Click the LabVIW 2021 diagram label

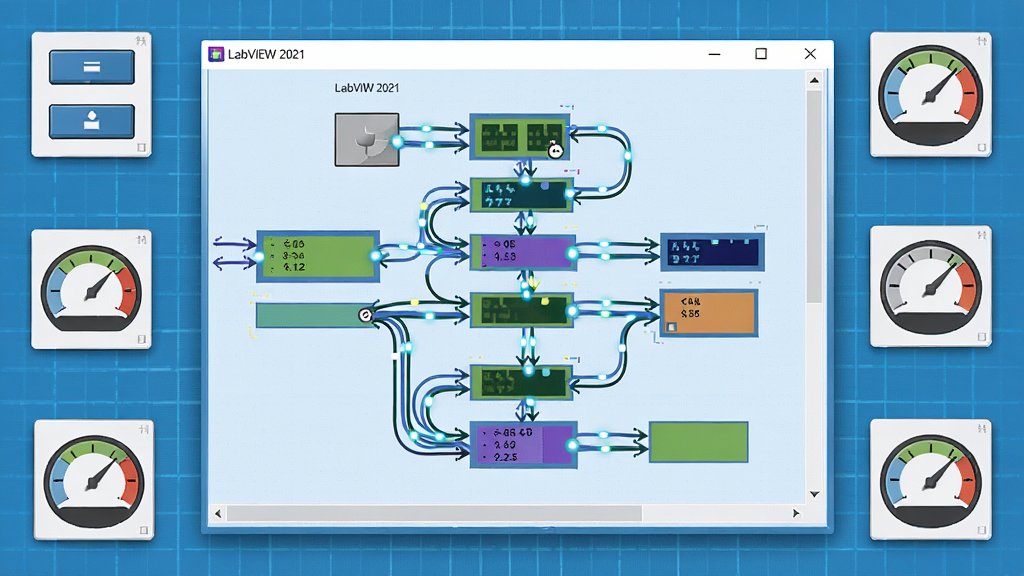click(x=366, y=88)
